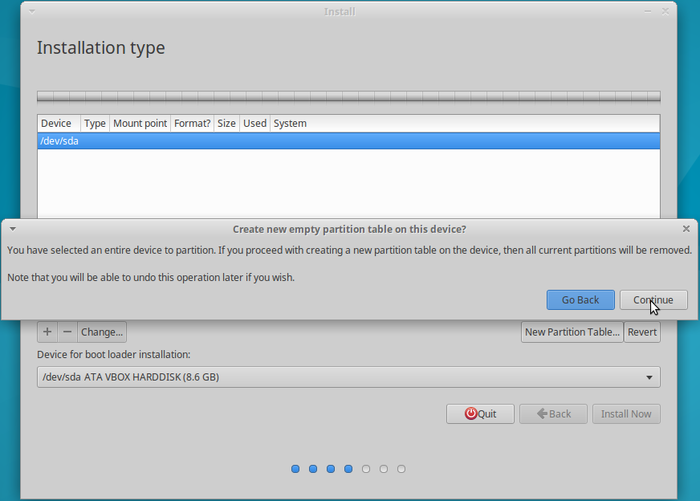
Task: Click Continue in the partition table dialog
Action: 653,300
